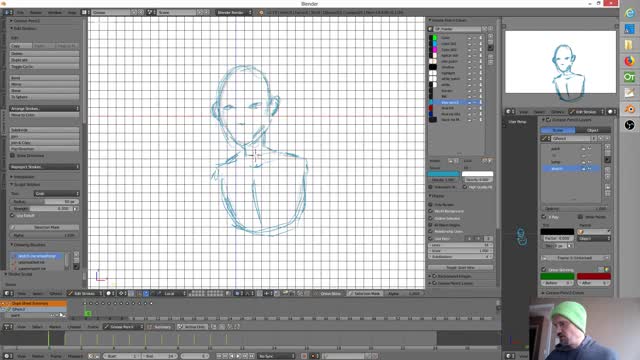The width and height of the screenshot is (640, 360).
Task: Open the Arrange Strokes dropdown
Action: point(44,109)
